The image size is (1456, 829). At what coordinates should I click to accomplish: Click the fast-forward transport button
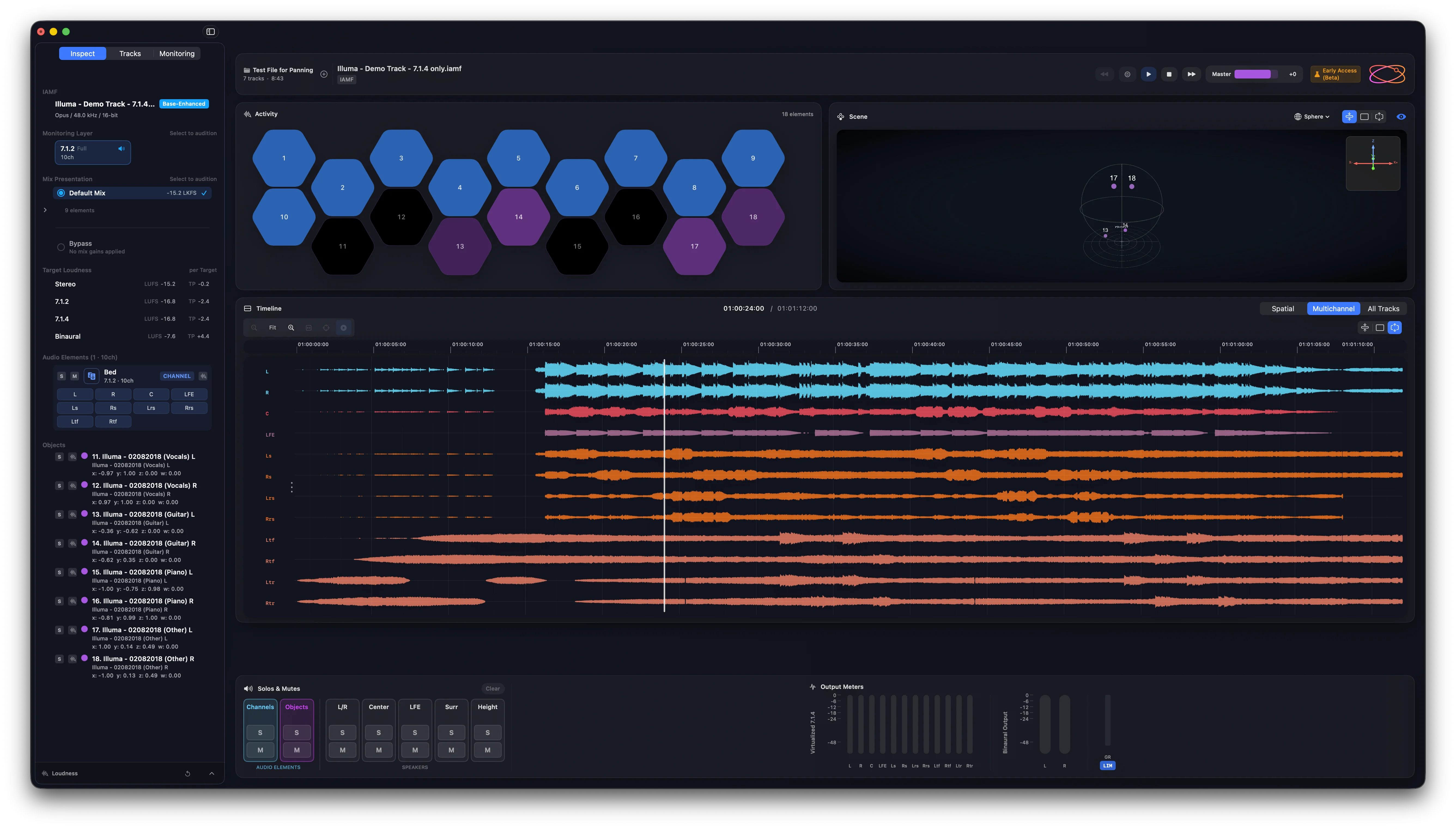click(1191, 74)
